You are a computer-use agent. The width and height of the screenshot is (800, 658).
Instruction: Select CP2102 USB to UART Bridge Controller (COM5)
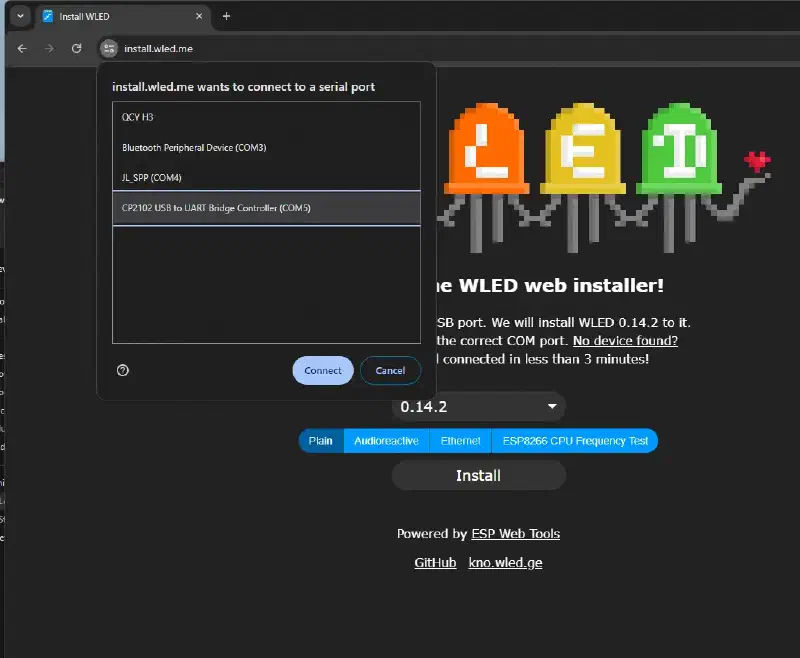pos(266,208)
